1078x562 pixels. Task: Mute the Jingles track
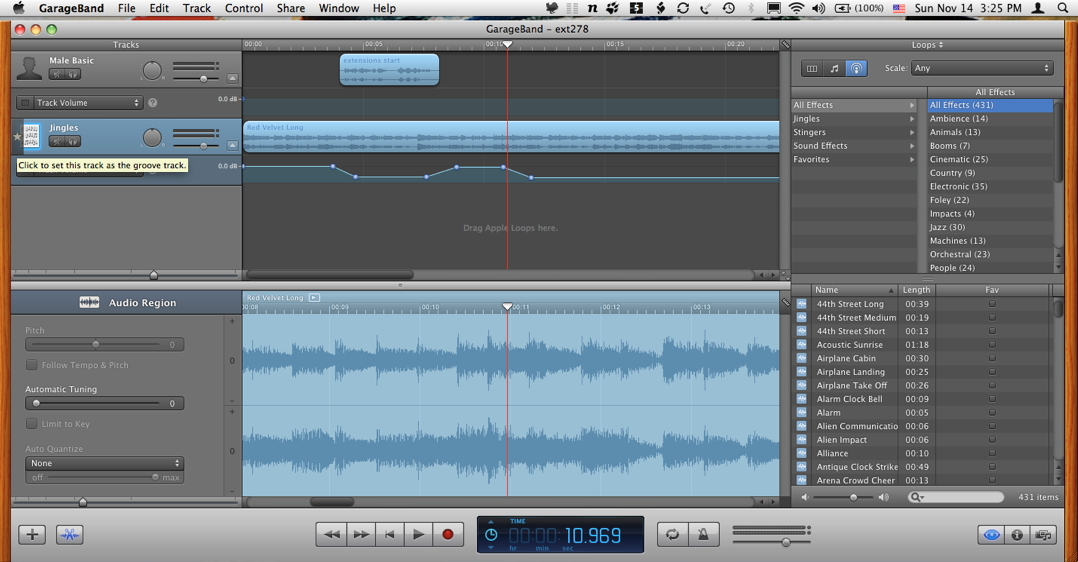pos(56,142)
